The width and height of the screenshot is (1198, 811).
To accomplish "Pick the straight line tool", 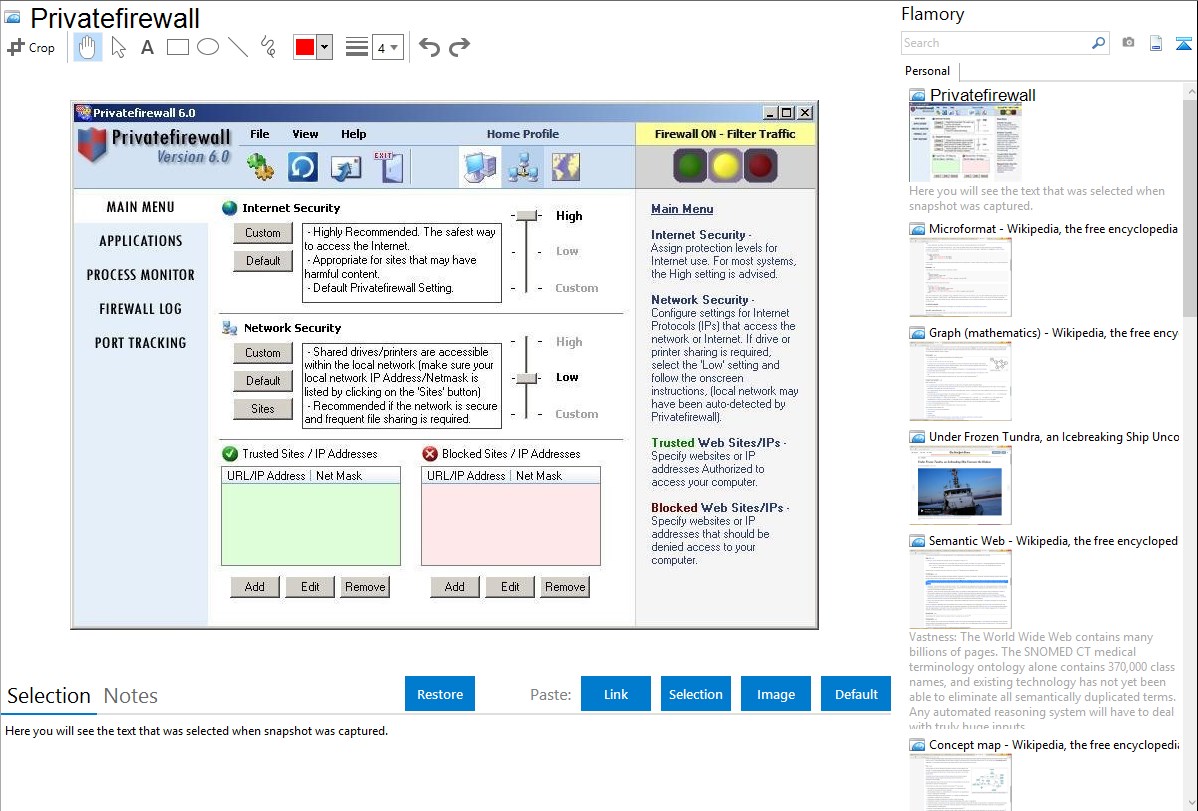I will click(x=238, y=47).
